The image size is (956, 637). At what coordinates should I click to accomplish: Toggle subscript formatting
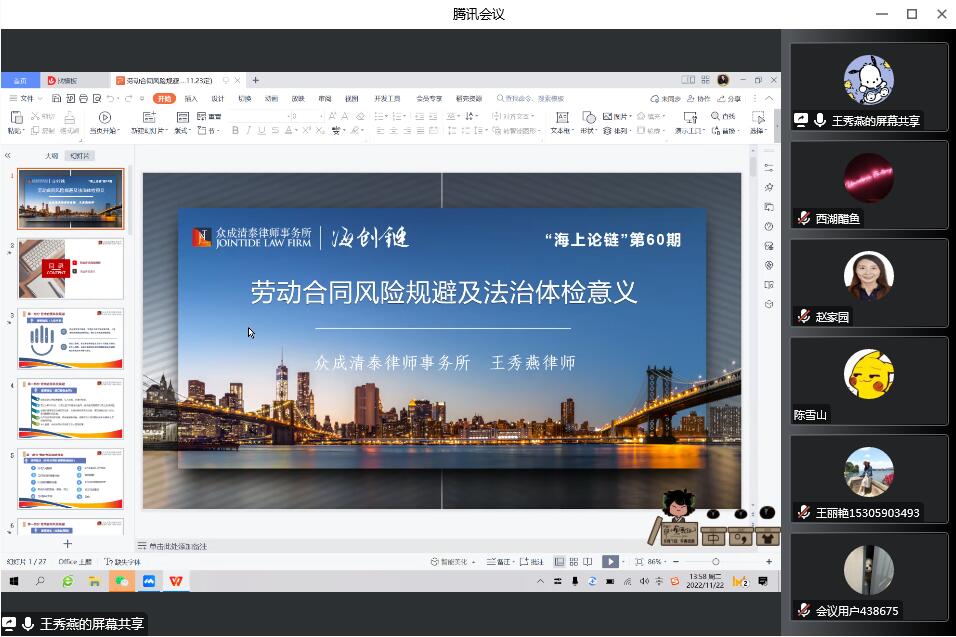pyautogui.click(x=320, y=130)
